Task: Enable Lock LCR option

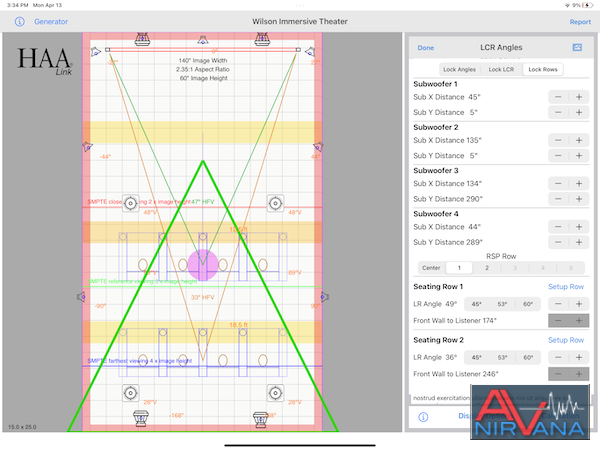Action: pos(501,70)
